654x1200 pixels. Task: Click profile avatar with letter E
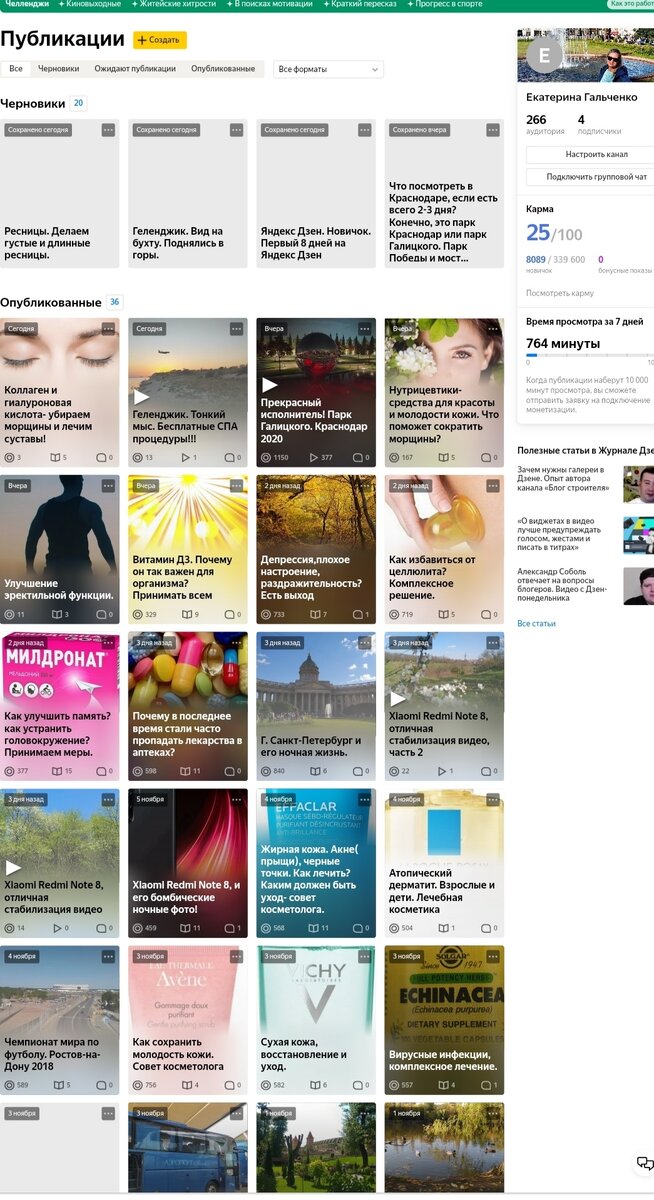point(544,56)
